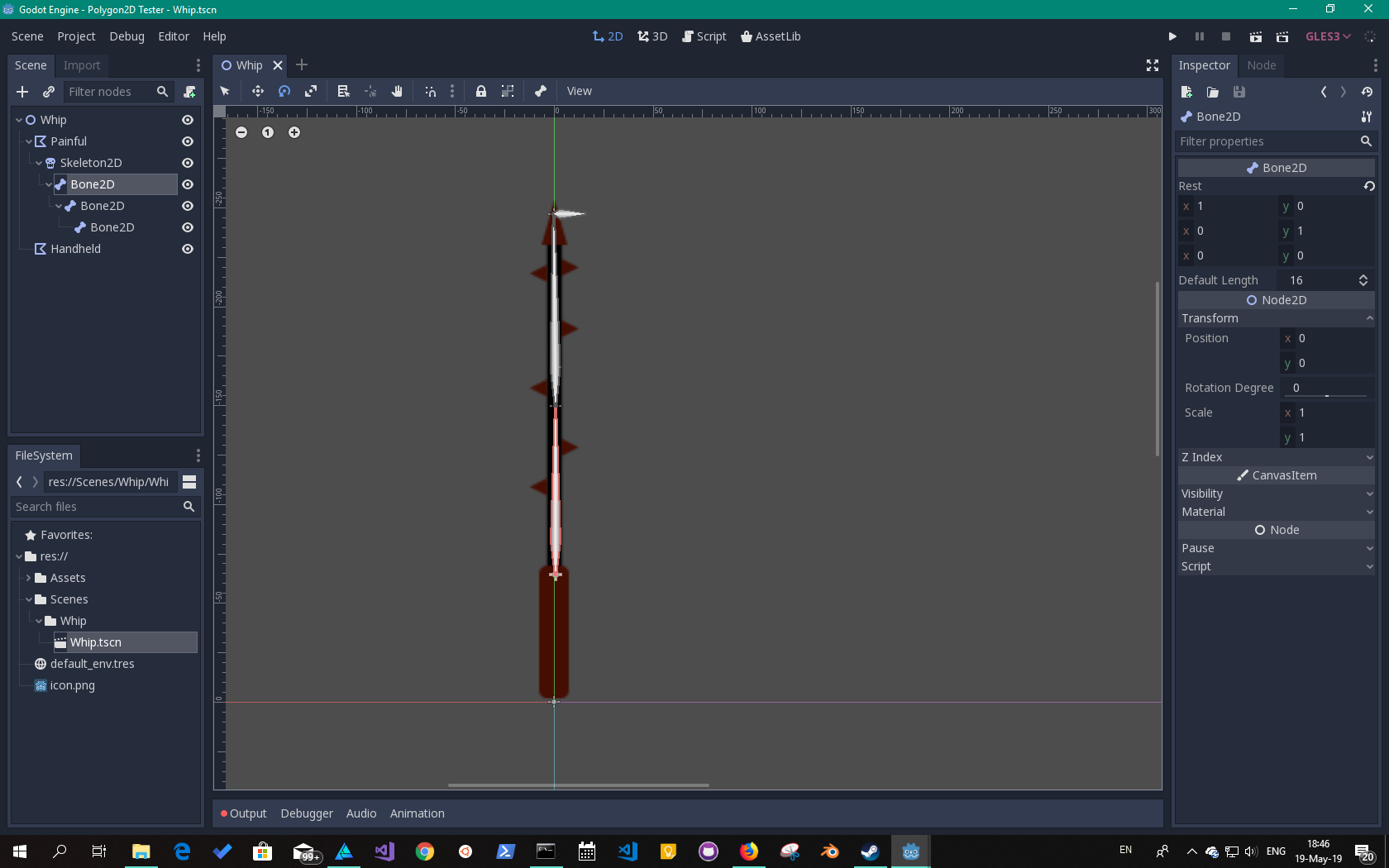1389x868 pixels.
Task: Open snapping options via the three-dot icon
Action: [452, 91]
